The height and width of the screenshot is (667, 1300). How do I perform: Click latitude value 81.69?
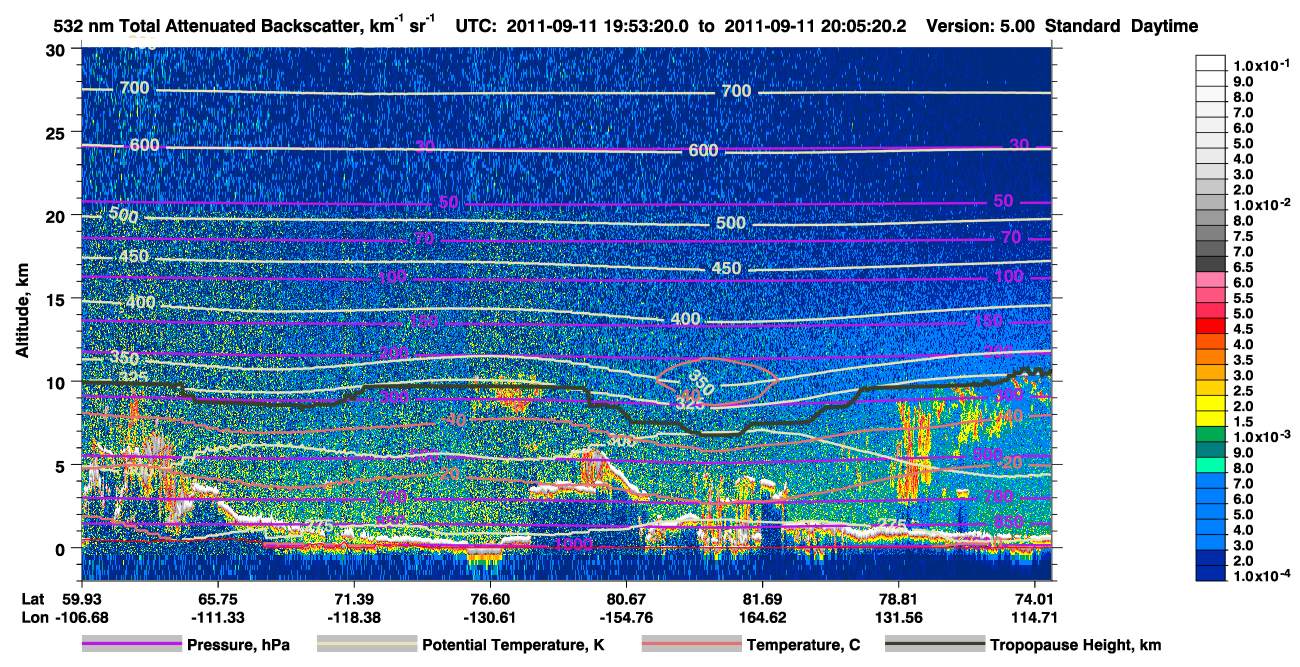(x=763, y=598)
